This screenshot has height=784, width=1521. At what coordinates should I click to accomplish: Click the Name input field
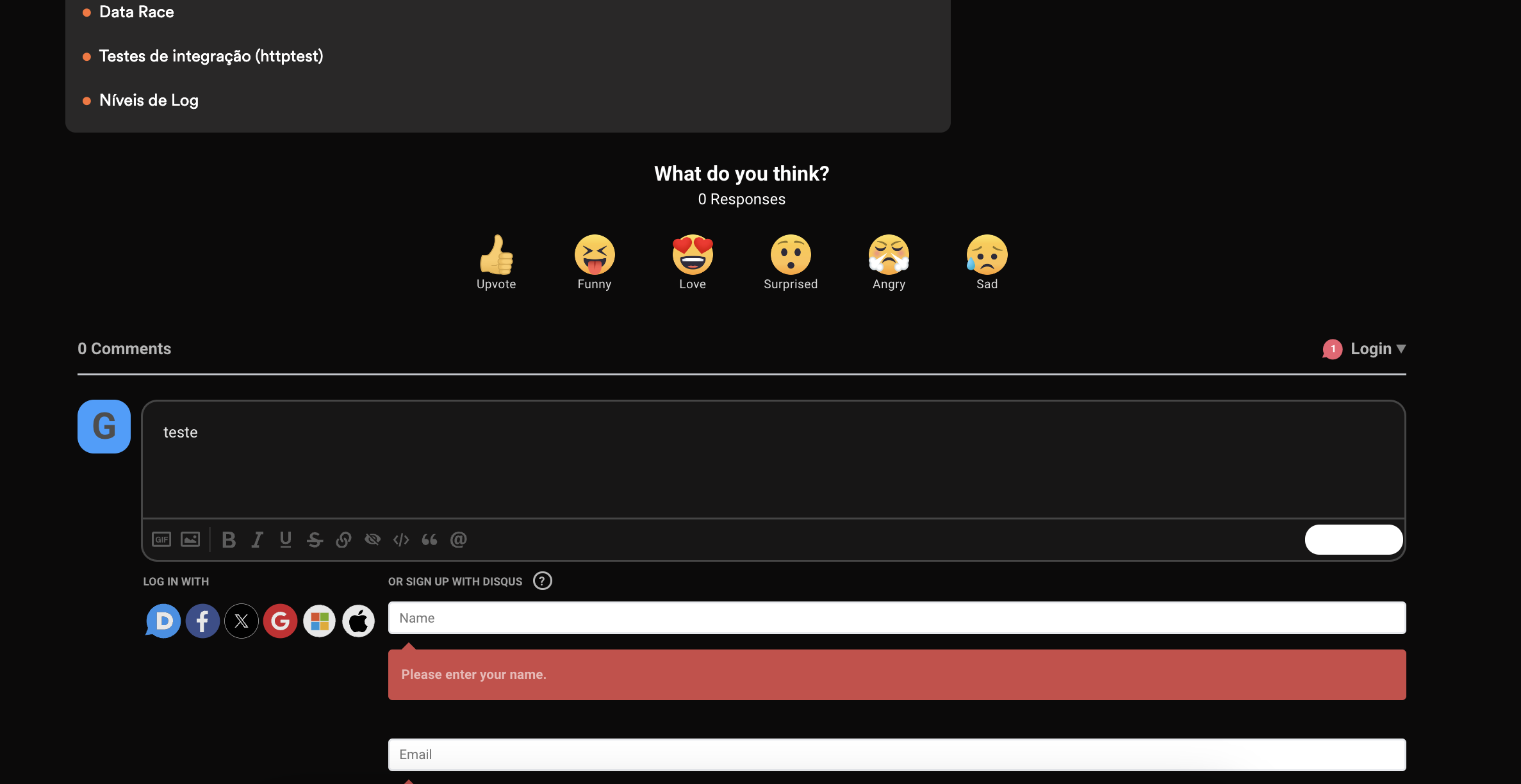tap(897, 618)
